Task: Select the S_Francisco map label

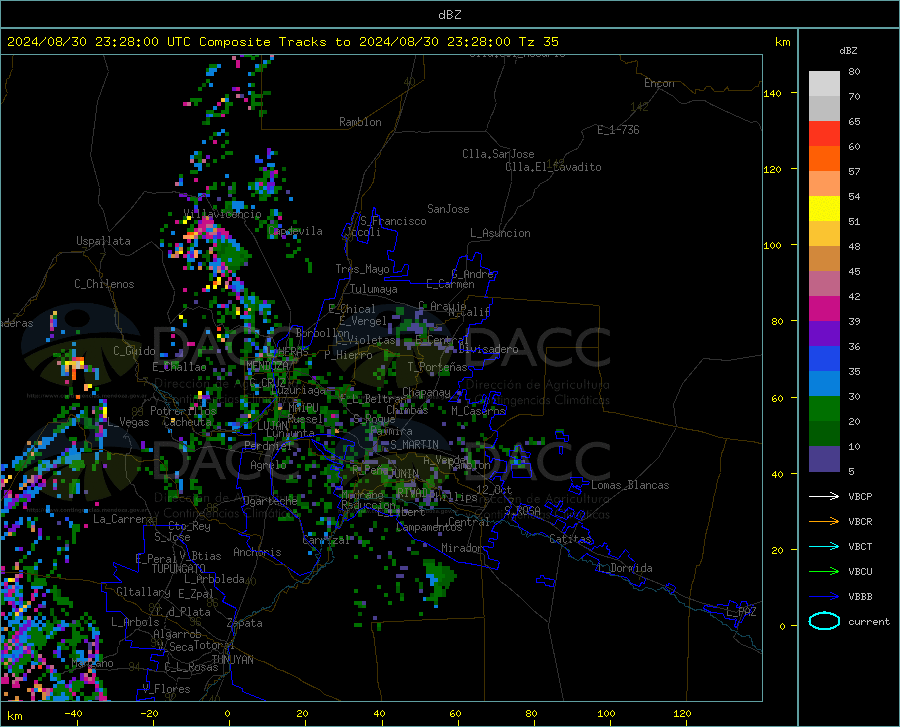Action: pos(393,221)
